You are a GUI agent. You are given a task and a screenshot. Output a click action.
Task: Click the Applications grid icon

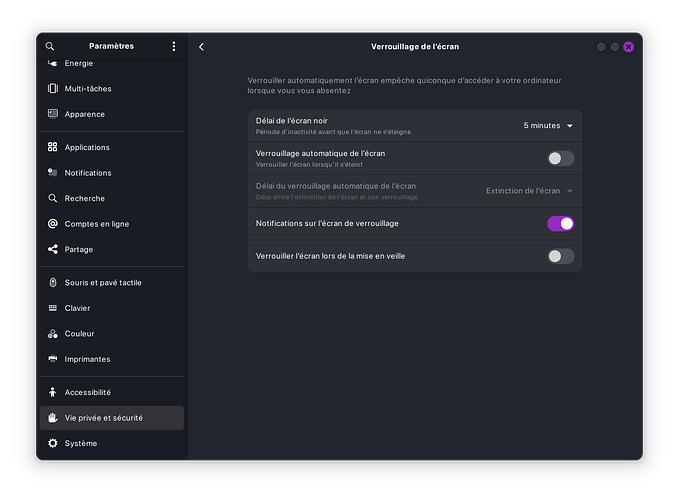click(53, 147)
